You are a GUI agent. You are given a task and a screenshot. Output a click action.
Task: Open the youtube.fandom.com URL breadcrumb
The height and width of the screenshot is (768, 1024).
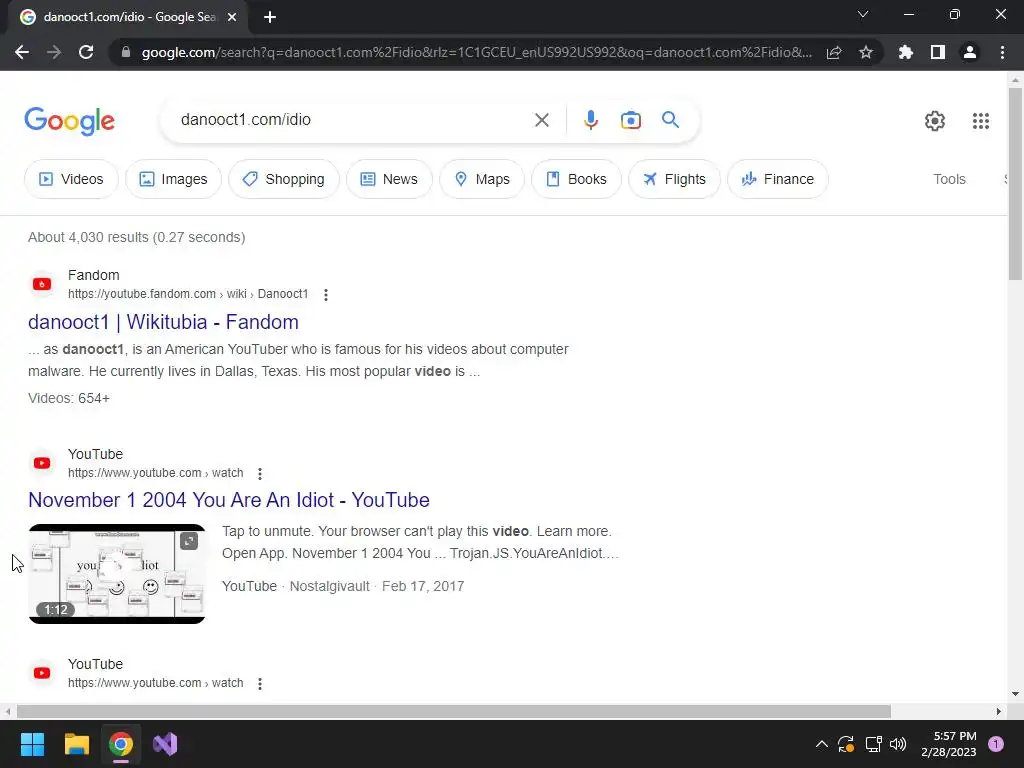coord(188,294)
